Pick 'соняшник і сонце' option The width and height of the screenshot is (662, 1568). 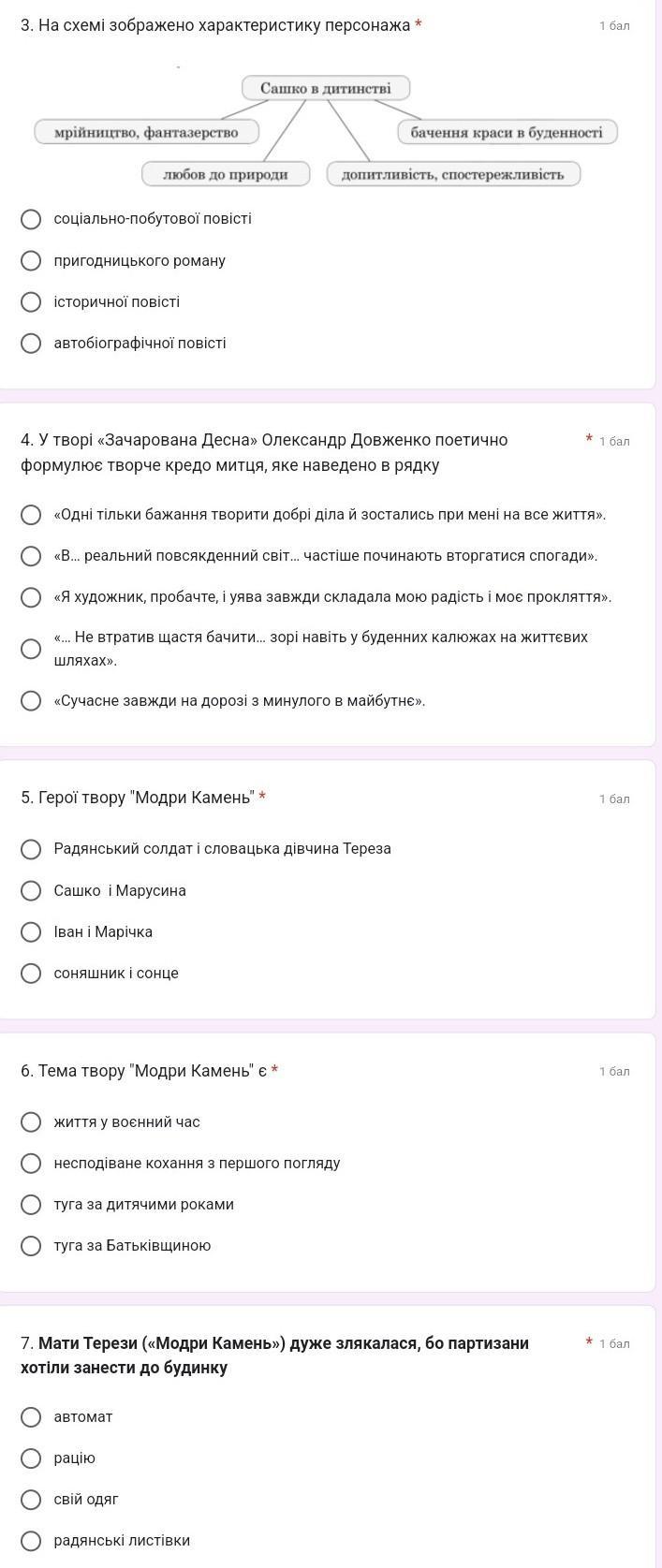(31, 974)
